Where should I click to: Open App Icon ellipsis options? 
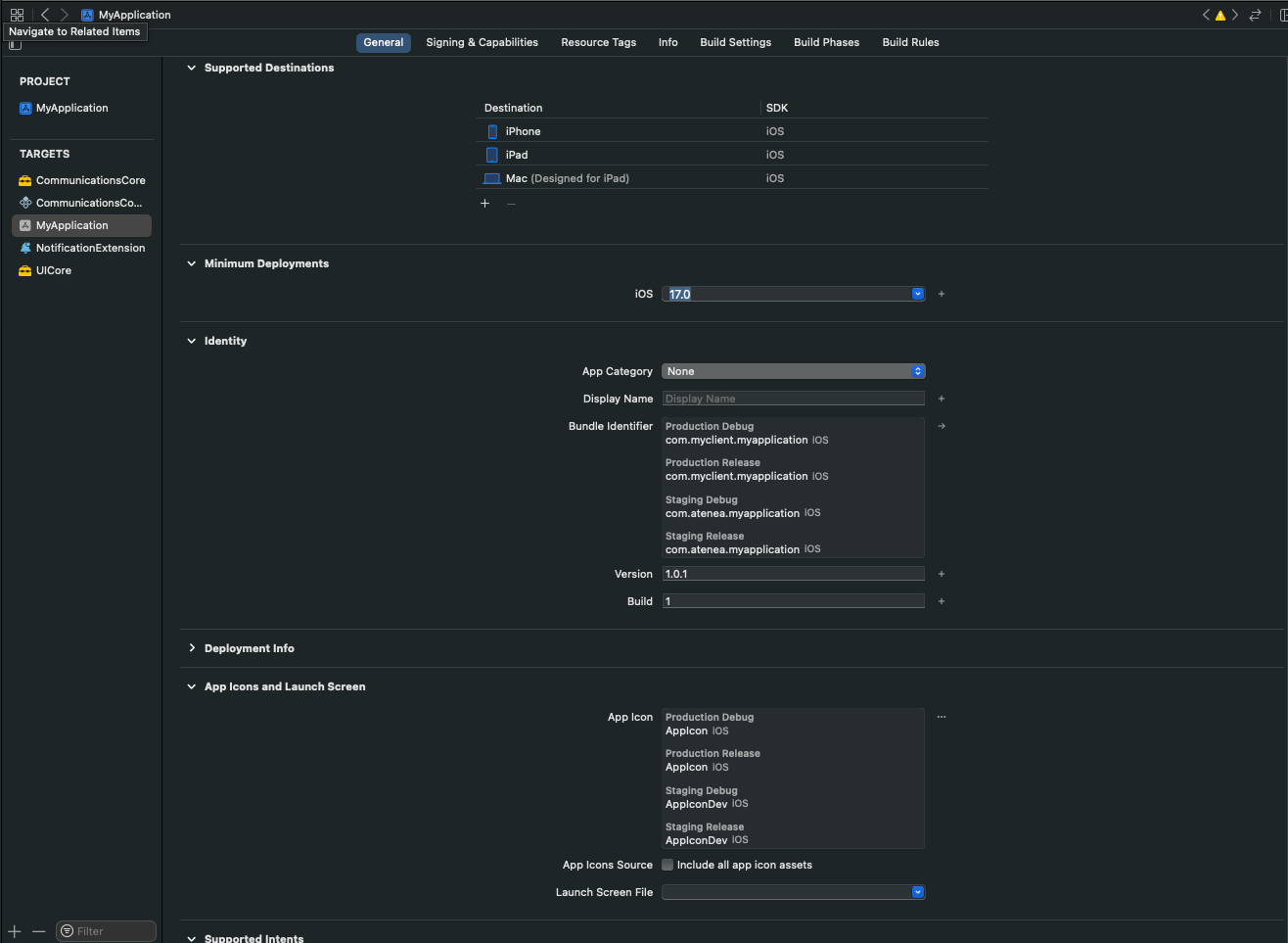pyautogui.click(x=942, y=717)
